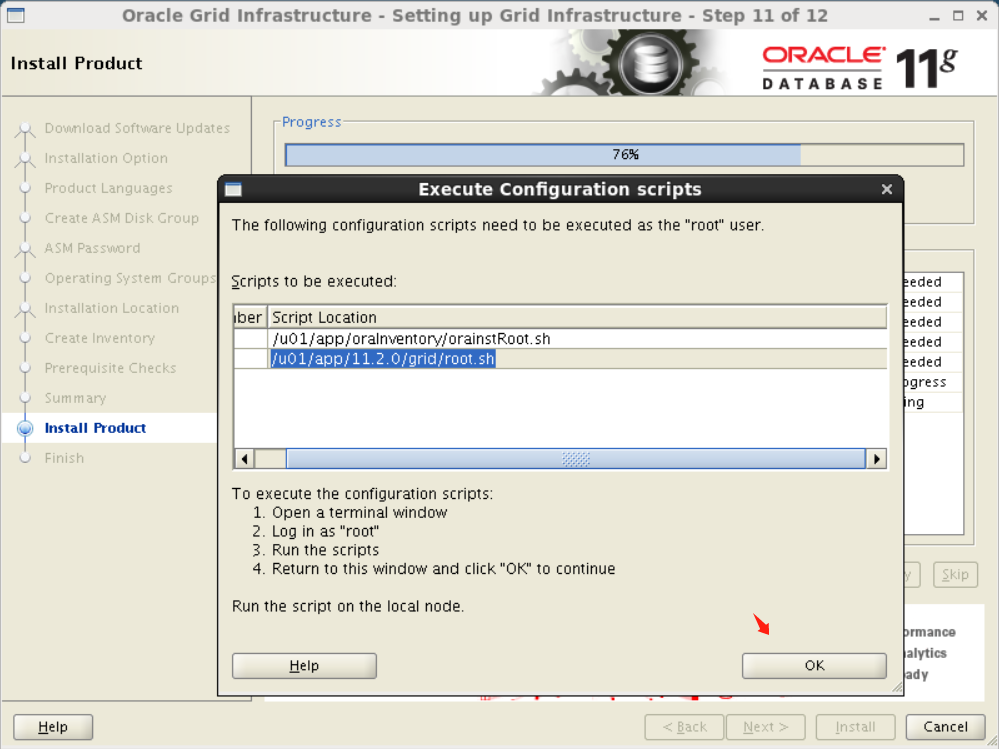999x749 pixels.
Task: Cancel the Grid Infrastructure installation
Action: pos(944,727)
